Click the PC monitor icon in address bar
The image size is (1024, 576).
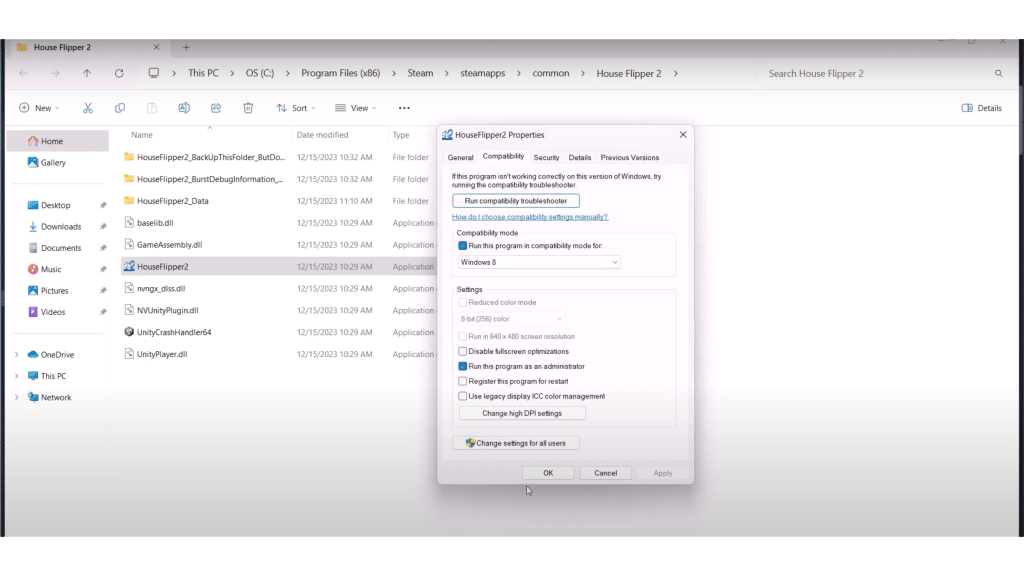click(153, 73)
